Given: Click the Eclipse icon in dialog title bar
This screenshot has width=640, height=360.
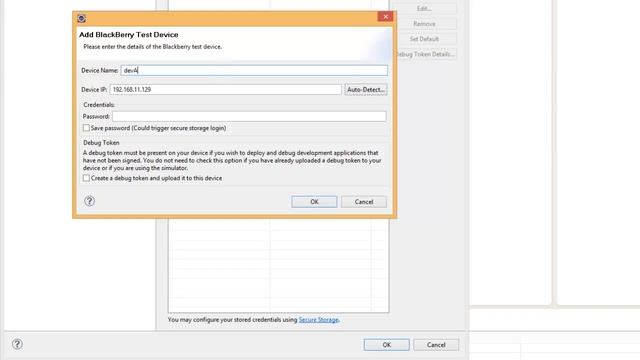Looking at the screenshot, I should (81, 18).
